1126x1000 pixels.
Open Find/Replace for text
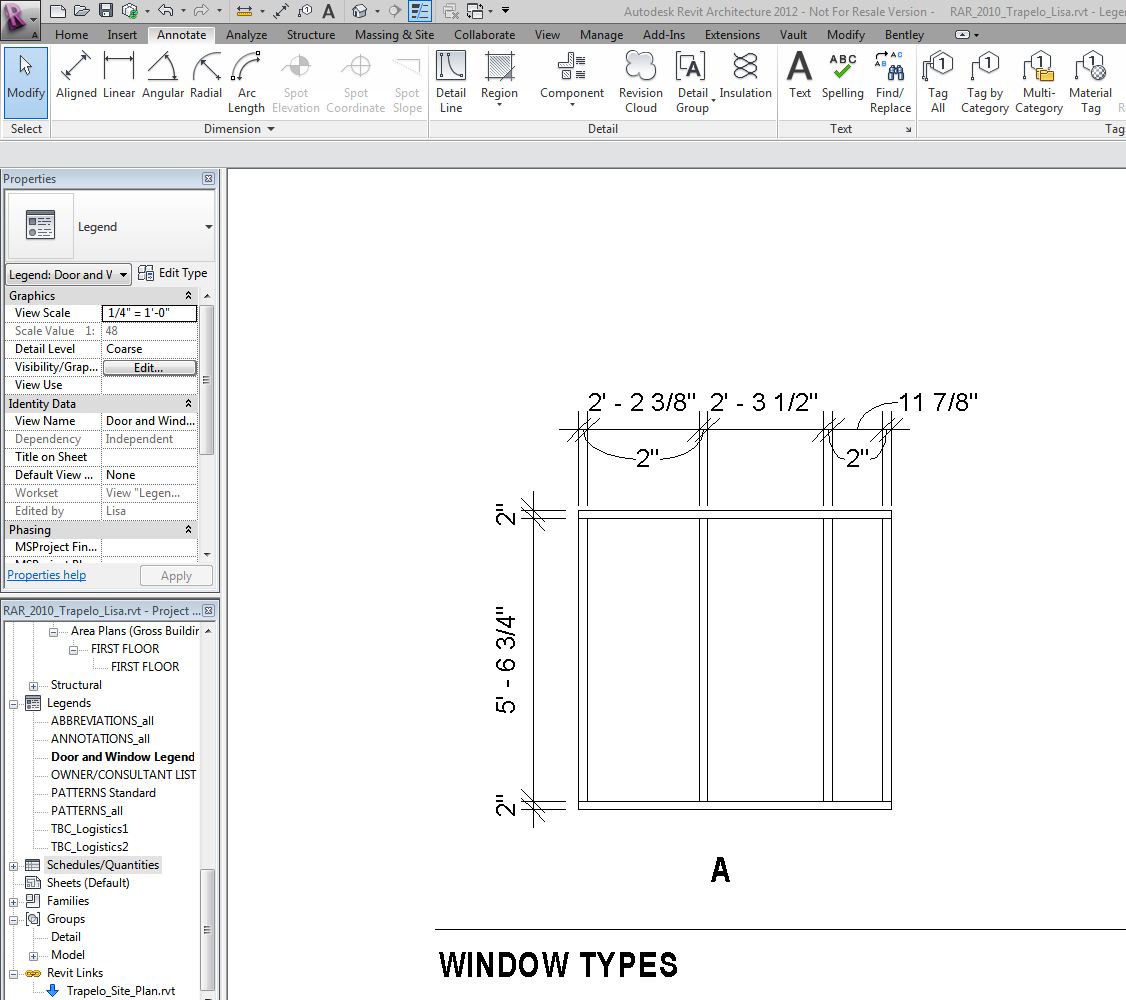(890, 80)
